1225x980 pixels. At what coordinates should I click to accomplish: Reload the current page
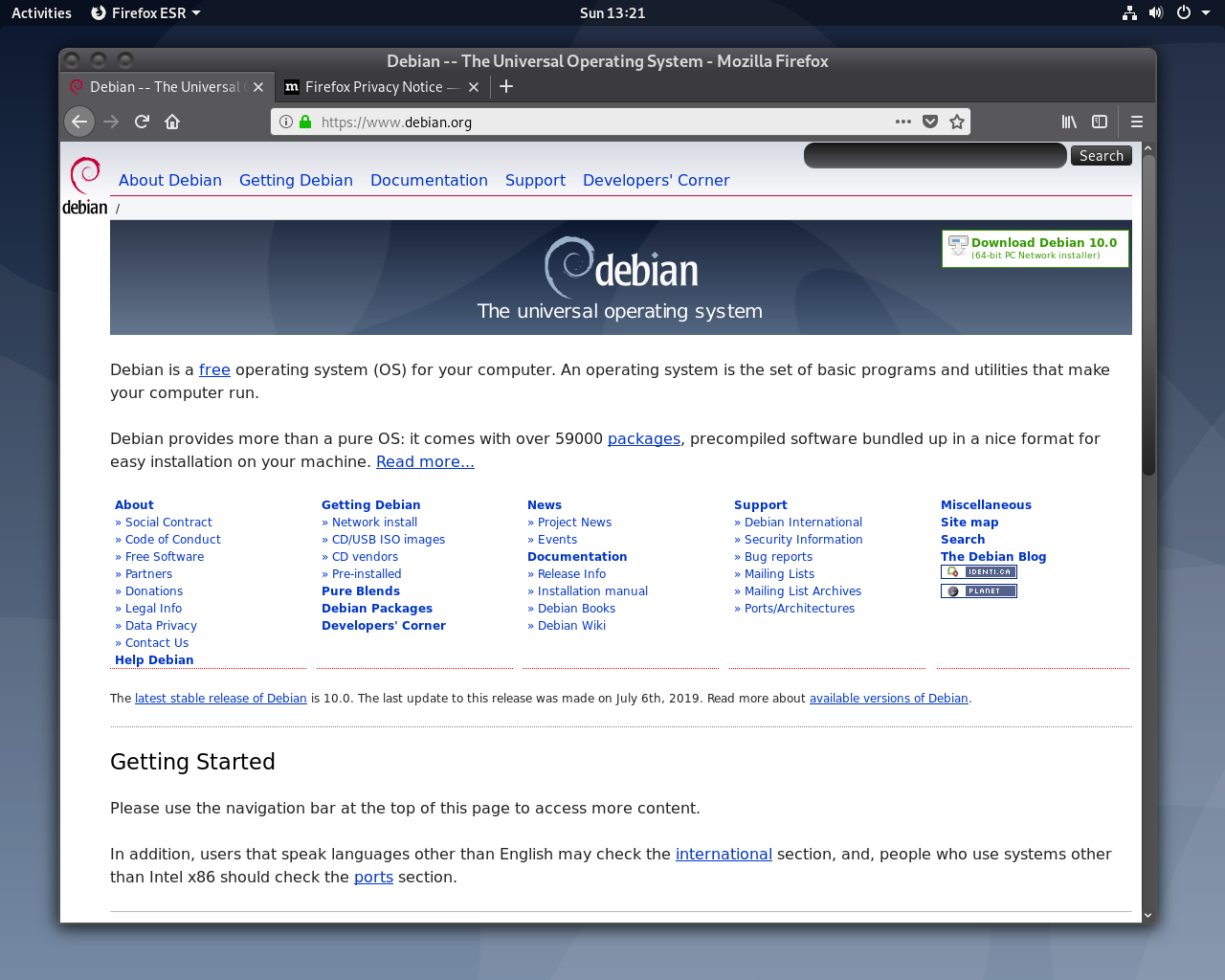coord(142,122)
